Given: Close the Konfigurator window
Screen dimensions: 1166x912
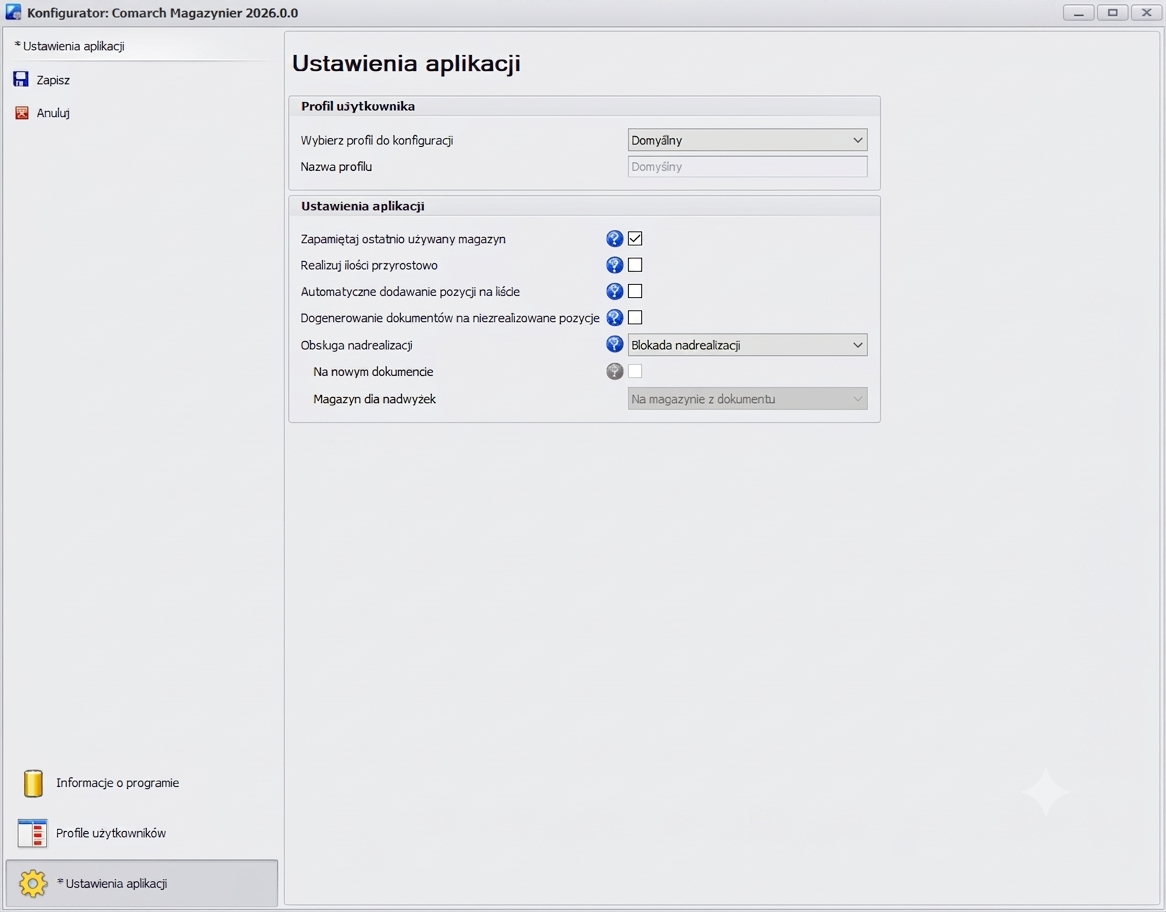Looking at the screenshot, I should tap(1147, 13).
